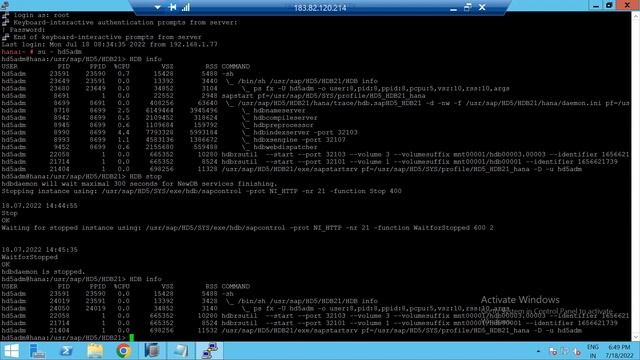The image size is (640, 360).
Task: Close the 183.82.120.214 remote session
Action: tap(482, 7)
